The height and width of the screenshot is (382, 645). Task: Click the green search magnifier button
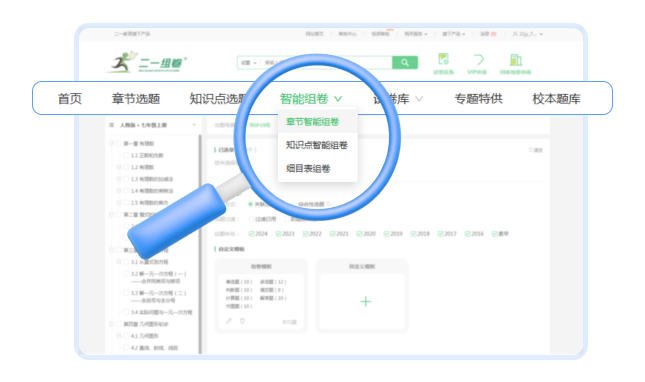click(405, 63)
